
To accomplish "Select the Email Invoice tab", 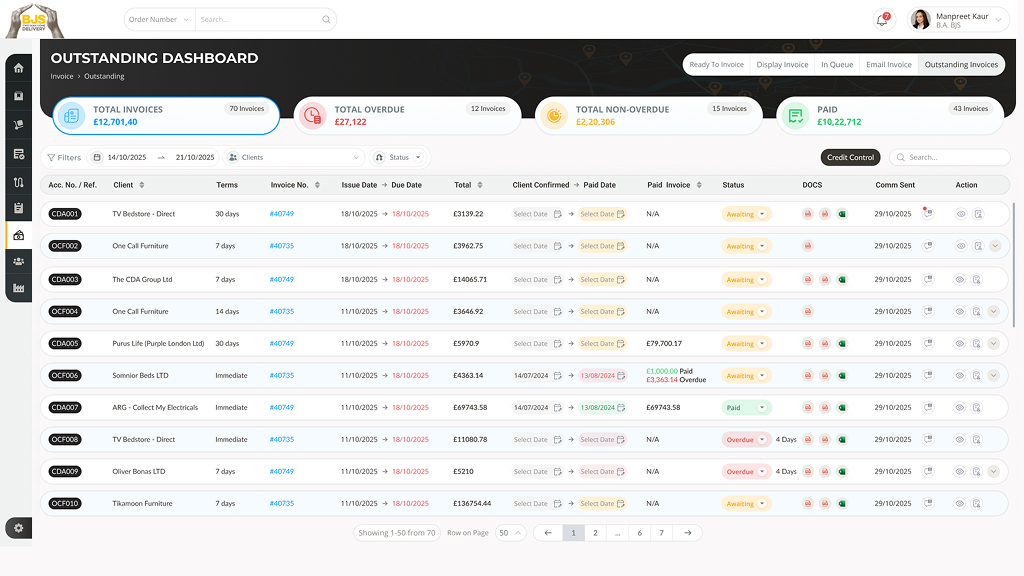I will point(888,65).
